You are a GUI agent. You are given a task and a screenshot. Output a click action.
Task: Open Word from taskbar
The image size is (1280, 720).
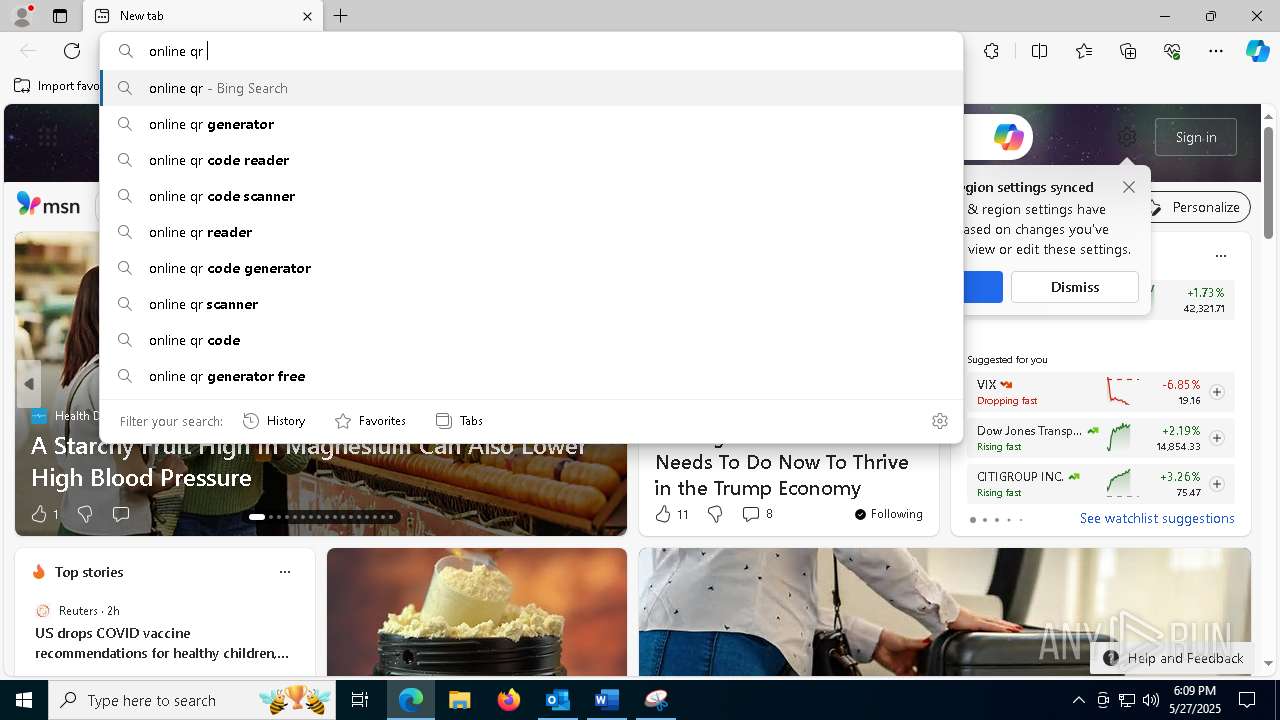[606, 700]
